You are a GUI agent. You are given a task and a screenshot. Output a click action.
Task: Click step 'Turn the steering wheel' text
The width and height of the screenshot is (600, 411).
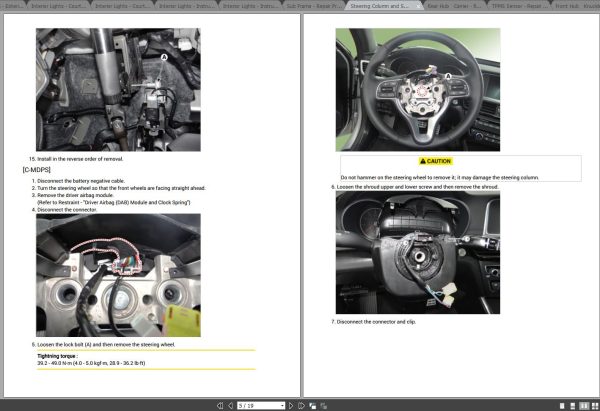pos(119,188)
